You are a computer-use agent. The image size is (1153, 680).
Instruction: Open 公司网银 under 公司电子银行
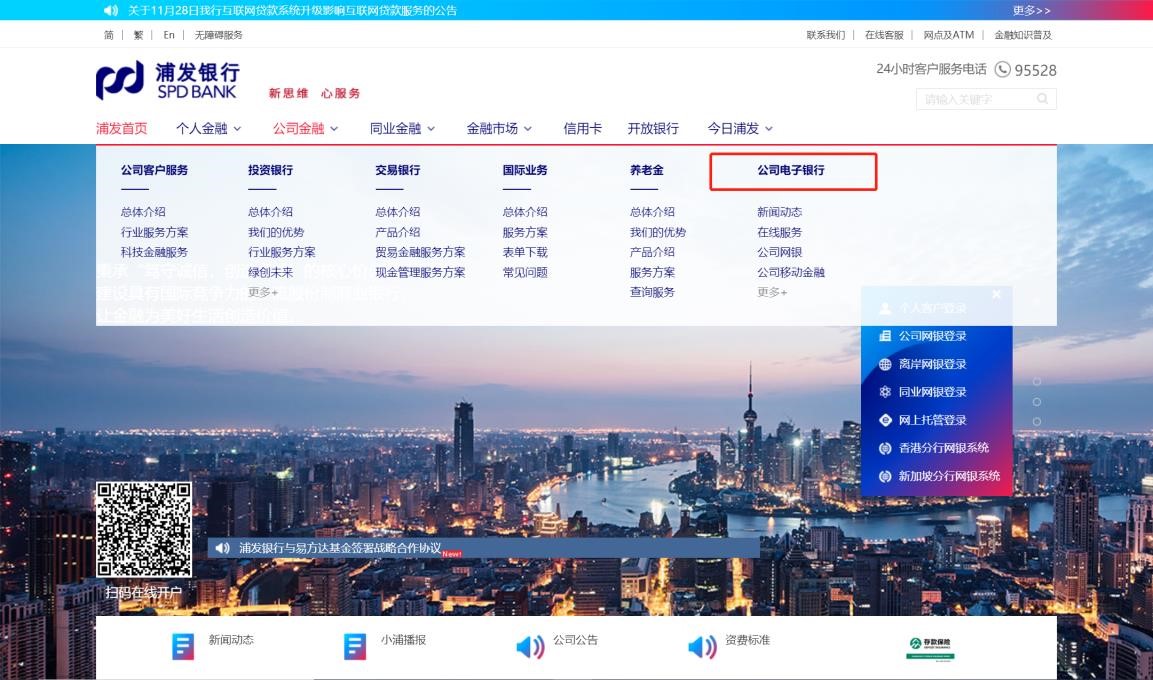[779, 252]
